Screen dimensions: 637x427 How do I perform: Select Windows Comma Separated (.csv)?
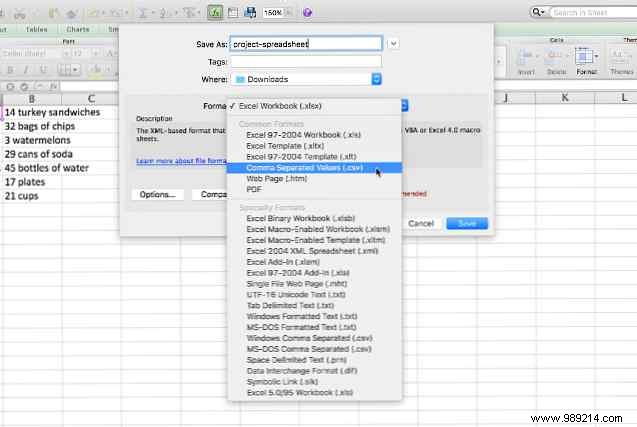pyautogui.click(x=314, y=338)
